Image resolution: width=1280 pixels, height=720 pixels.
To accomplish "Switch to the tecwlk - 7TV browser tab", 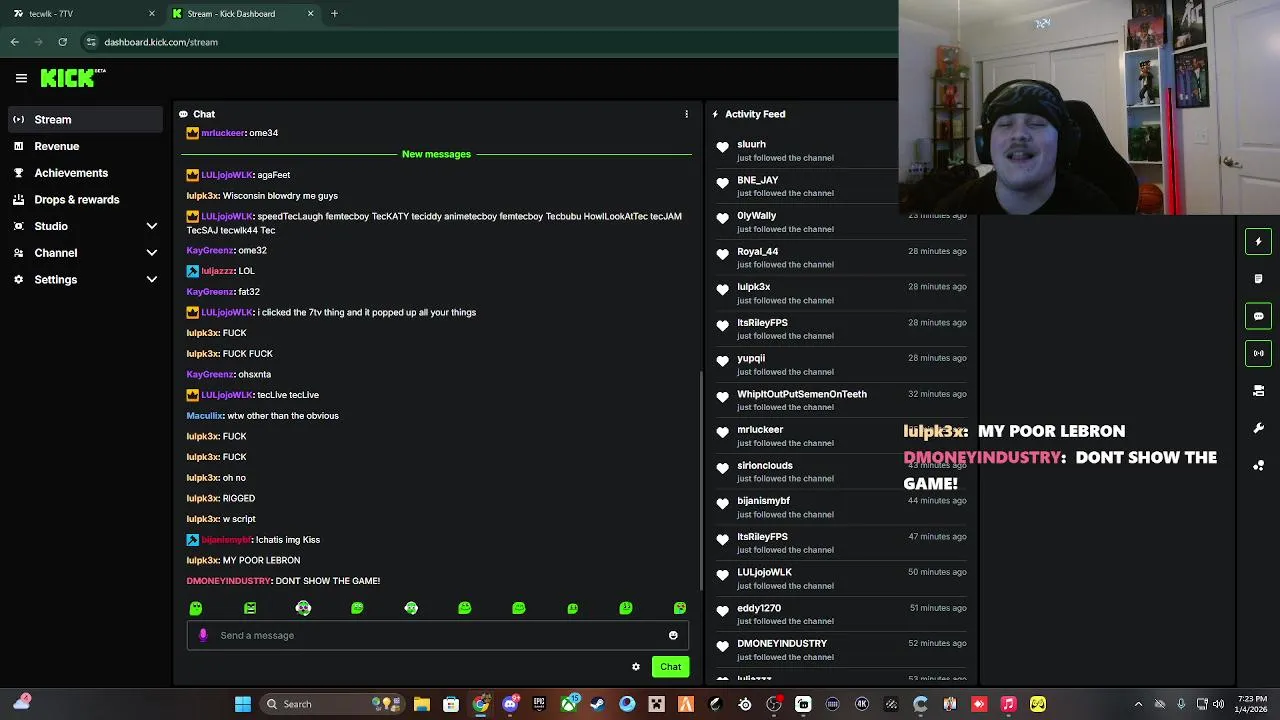I will click(84, 14).
